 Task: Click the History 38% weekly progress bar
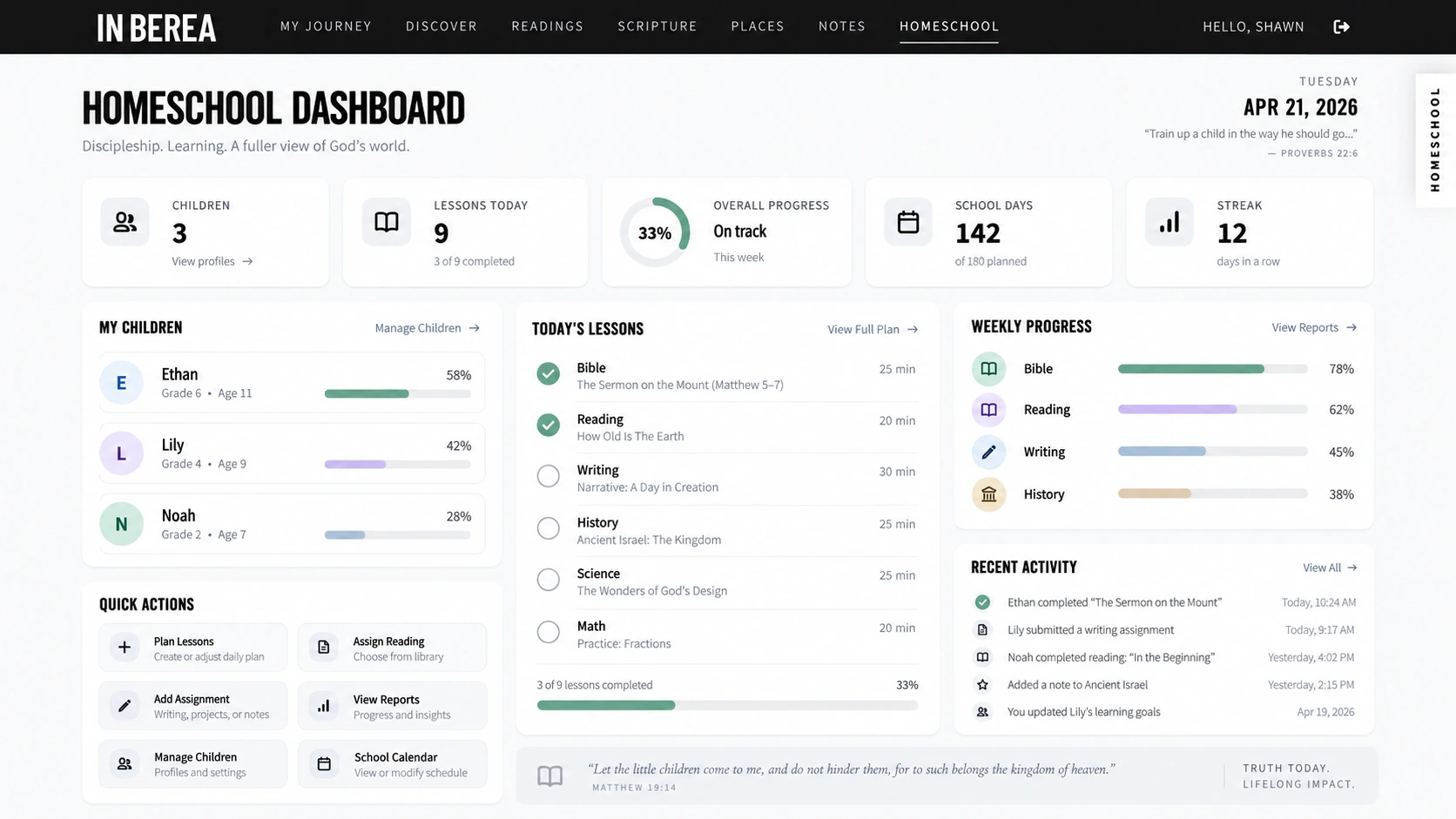(x=1213, y=493)
